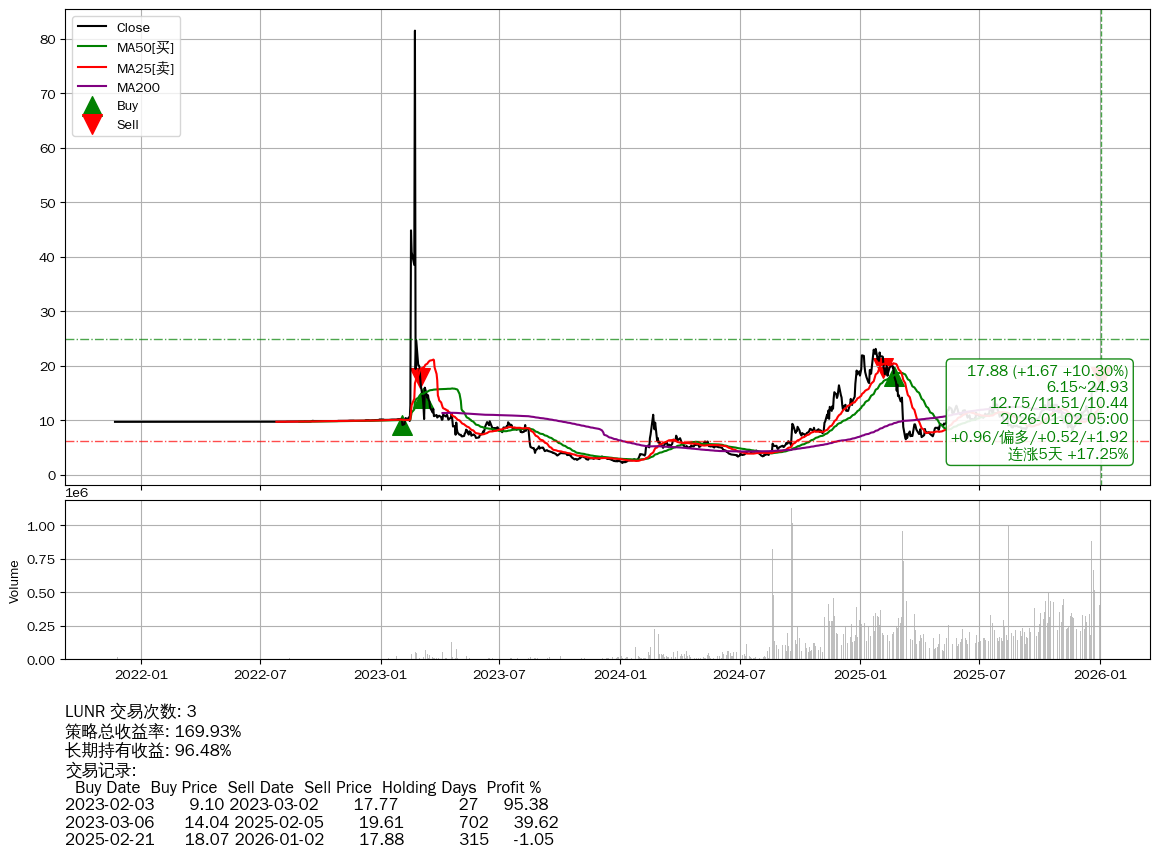Click the black Close line sample in legend

(92, 28)
